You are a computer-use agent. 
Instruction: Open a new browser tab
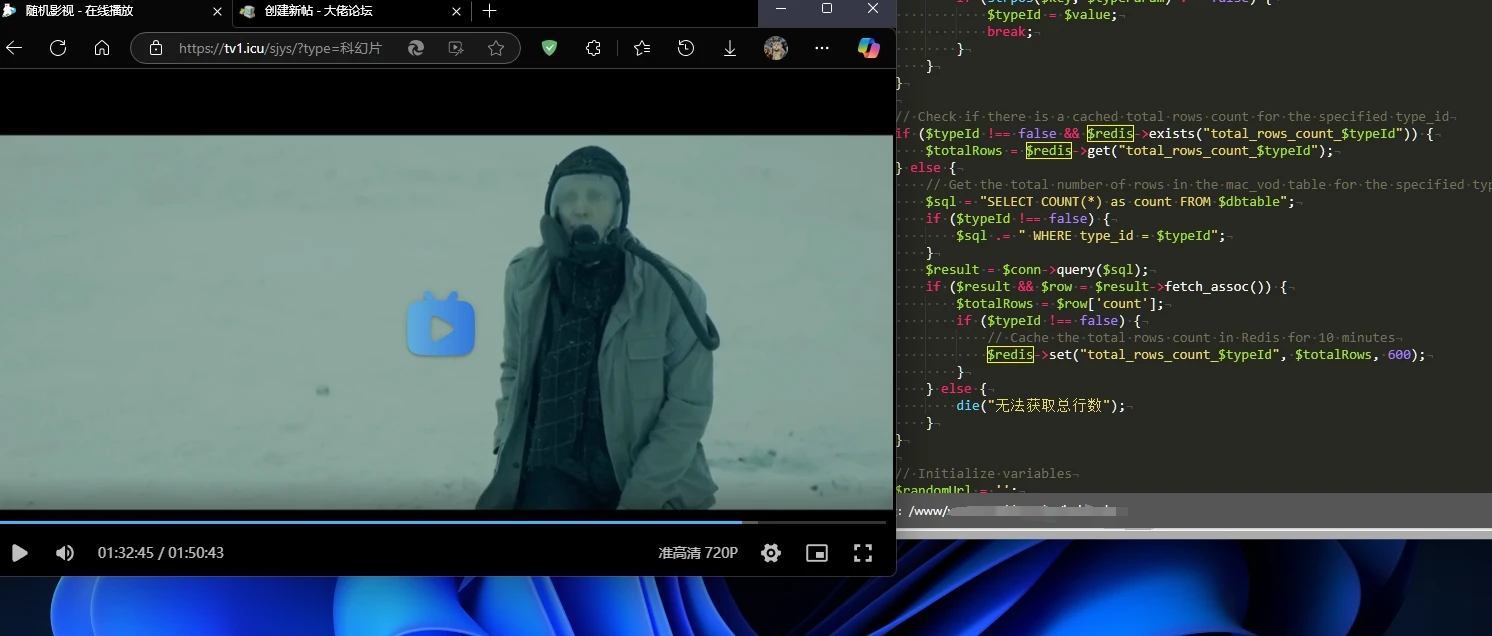(489, 11)
